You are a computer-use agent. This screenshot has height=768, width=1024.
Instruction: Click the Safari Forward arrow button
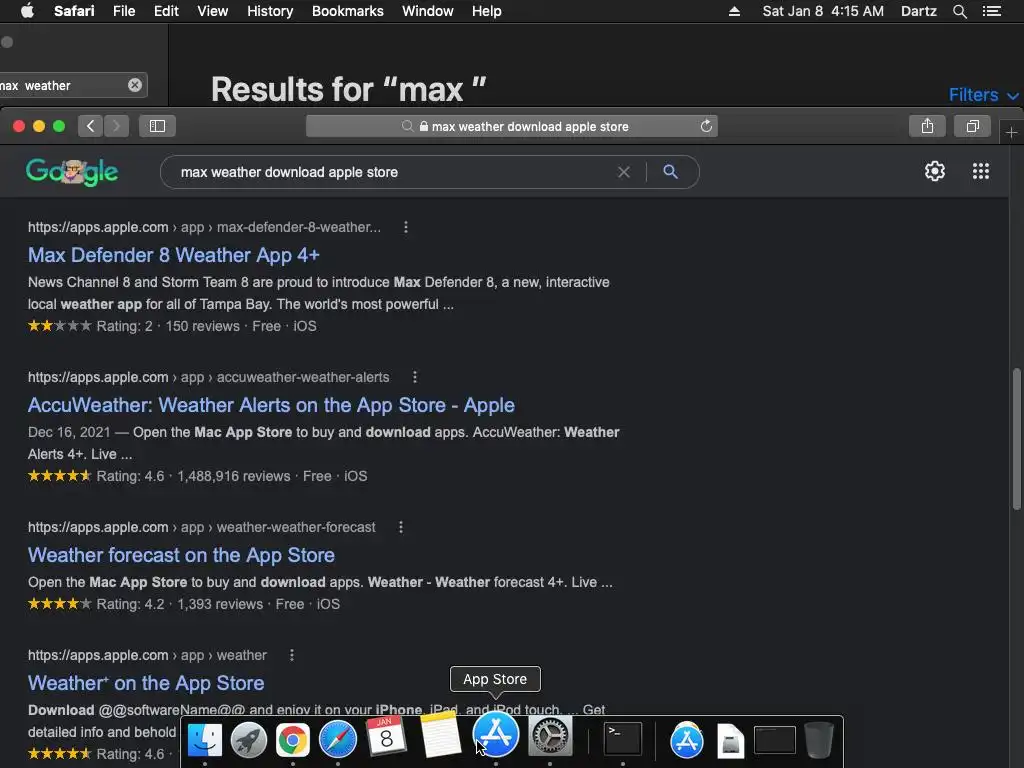coord(116,126)
